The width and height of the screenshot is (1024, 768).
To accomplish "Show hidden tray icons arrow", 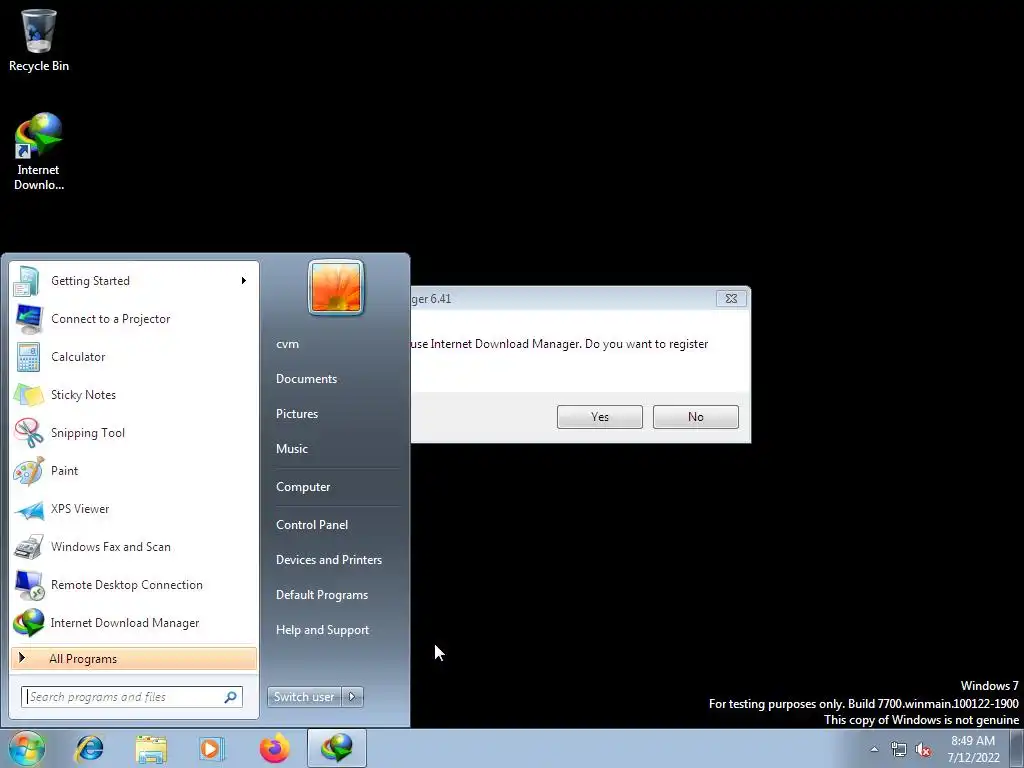I will tap(874, 749).
